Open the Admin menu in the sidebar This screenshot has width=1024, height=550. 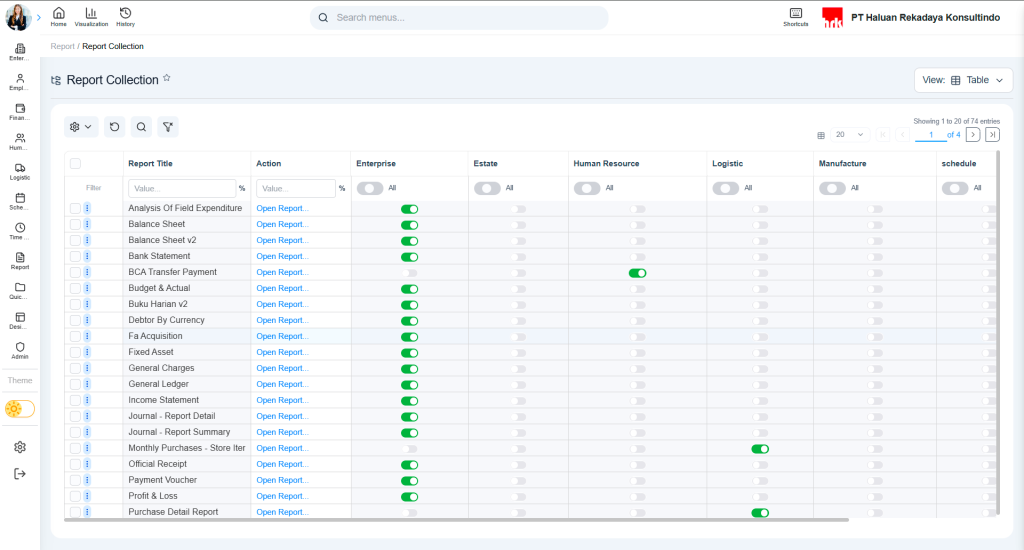point(20,350)
